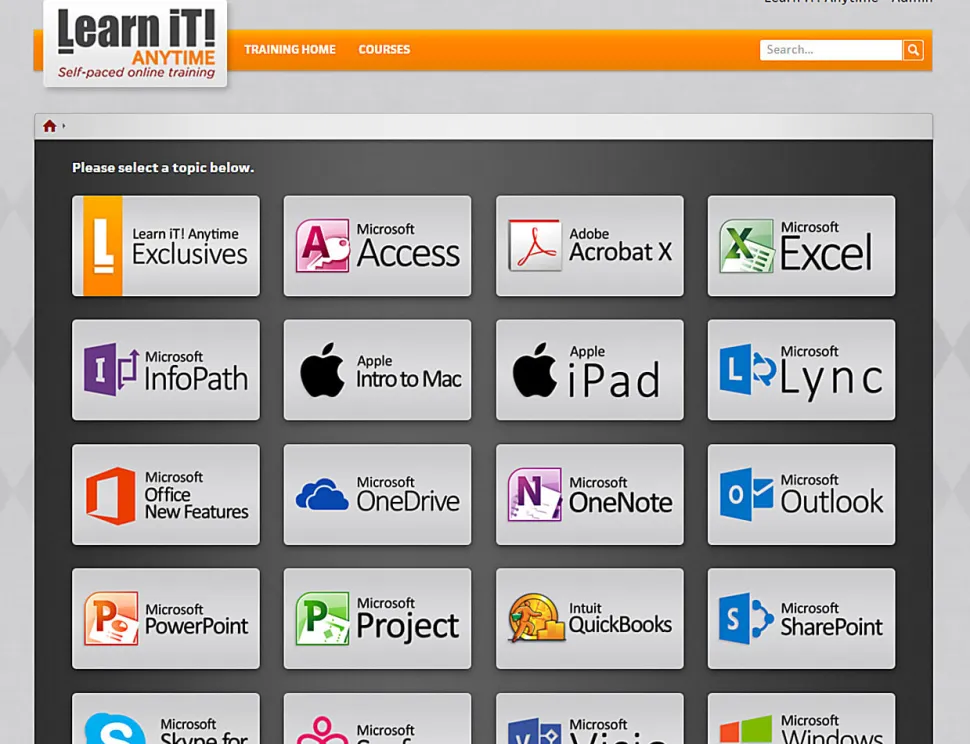Click the Microsoft OneNote icon
This screenshot has height=744, width=970.
tap(535, 494)
